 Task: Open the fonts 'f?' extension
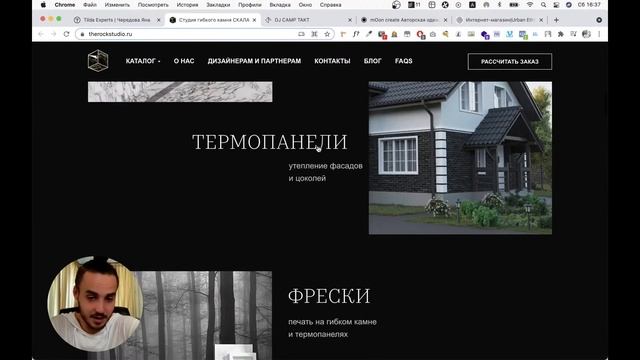(356, 34)
